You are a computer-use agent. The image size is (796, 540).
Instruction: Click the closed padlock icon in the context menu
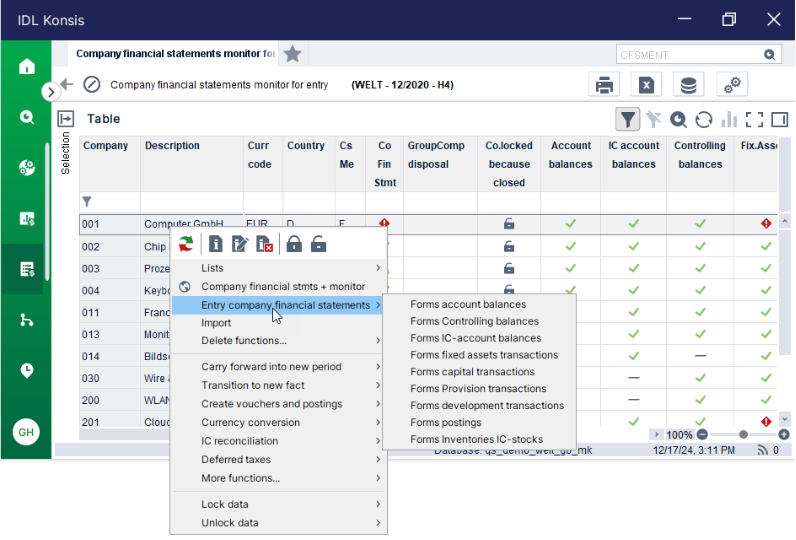point(294,244)
